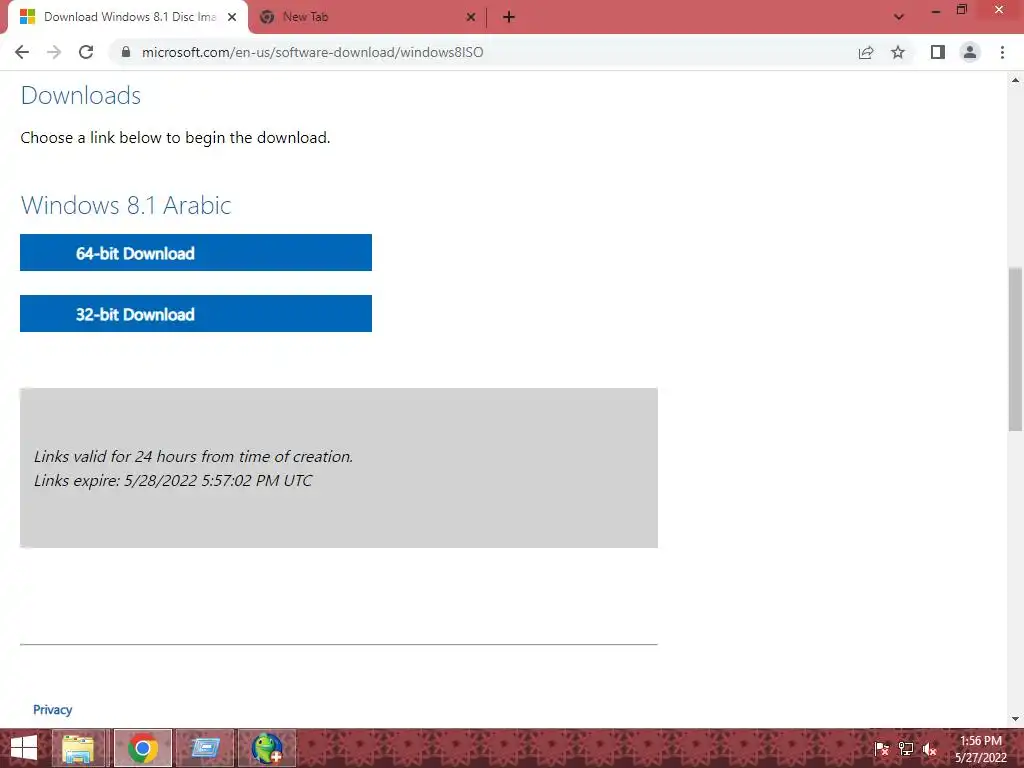Open the third taskbar window app icon
1024x768 pixels.
point(205,748)
